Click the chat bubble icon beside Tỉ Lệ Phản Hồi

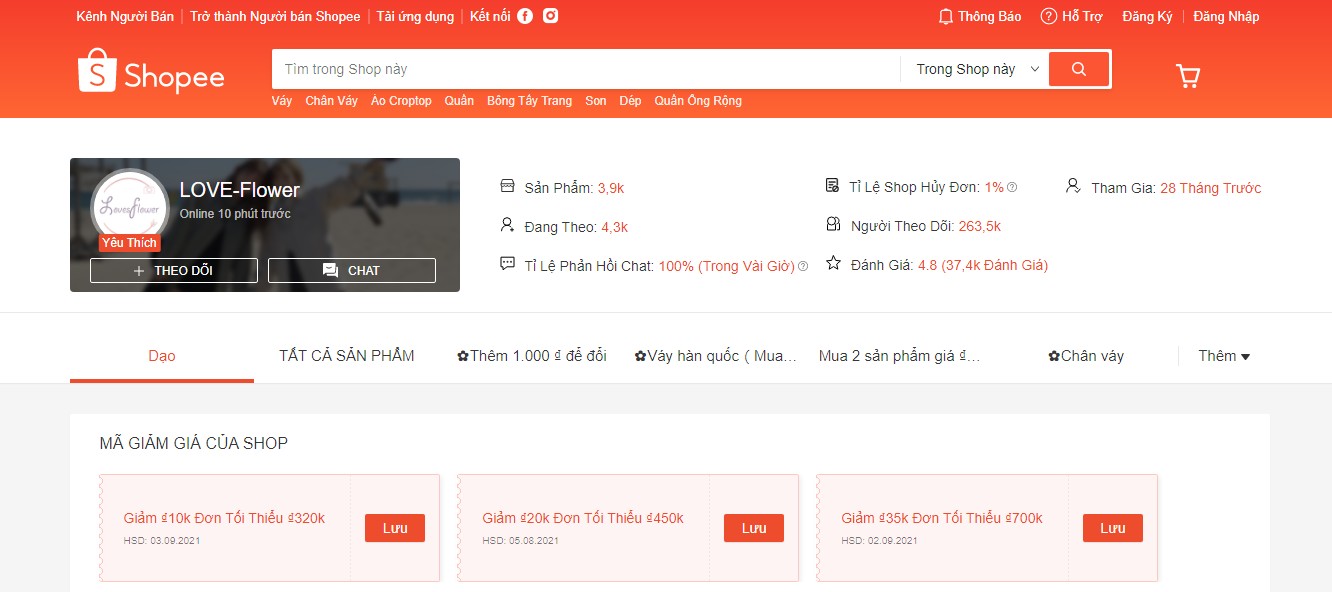[507, 264]
